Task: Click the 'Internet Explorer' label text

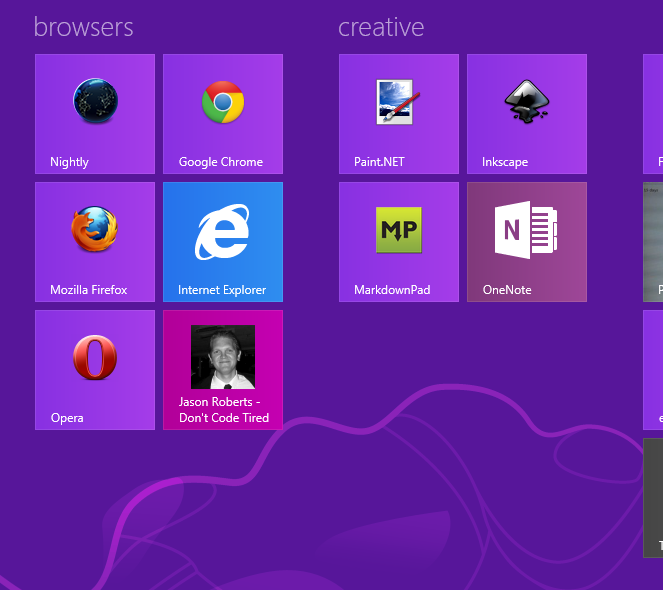Action: [x=222, y=290]
